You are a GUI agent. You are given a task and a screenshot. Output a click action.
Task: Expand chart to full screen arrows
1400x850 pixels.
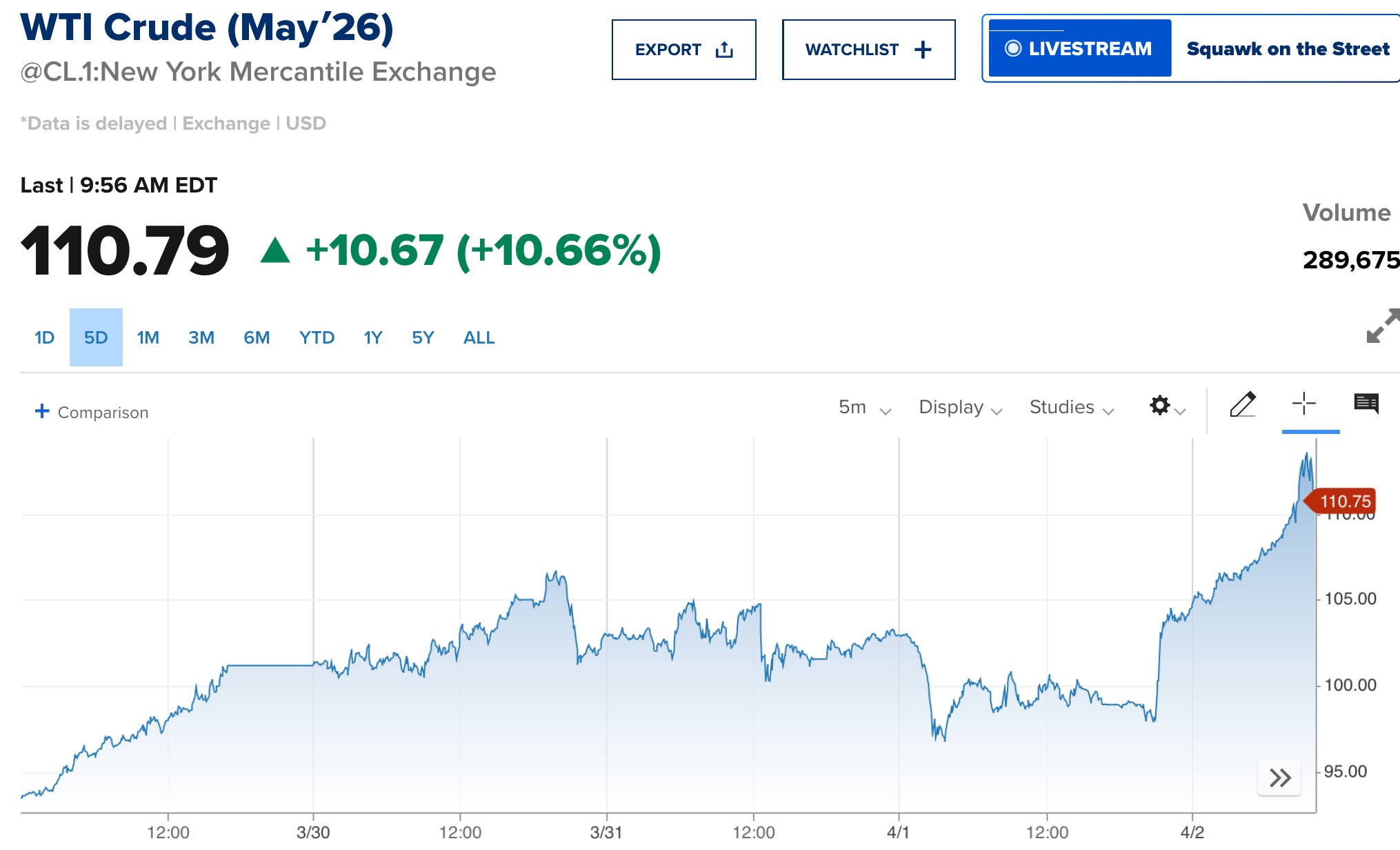click(1382, 326)
